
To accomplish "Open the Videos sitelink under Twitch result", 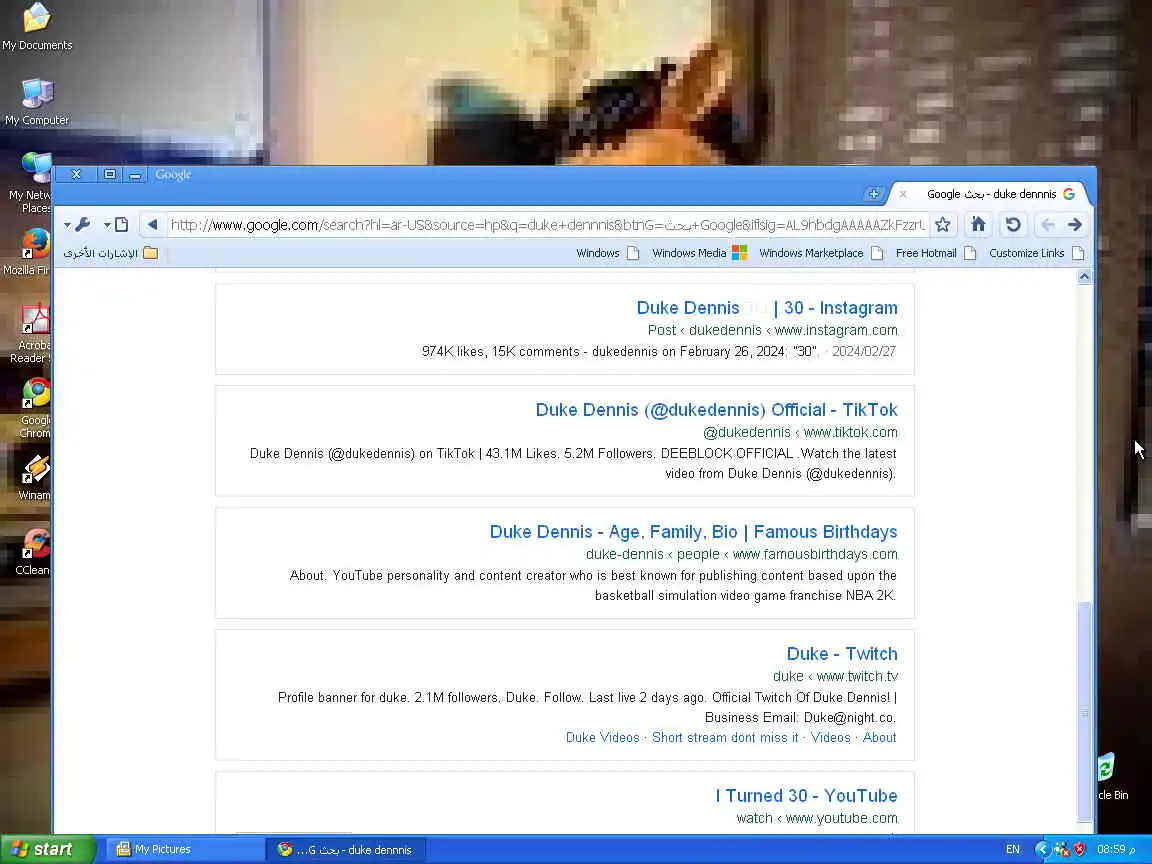I will click(x=830, y=738).
